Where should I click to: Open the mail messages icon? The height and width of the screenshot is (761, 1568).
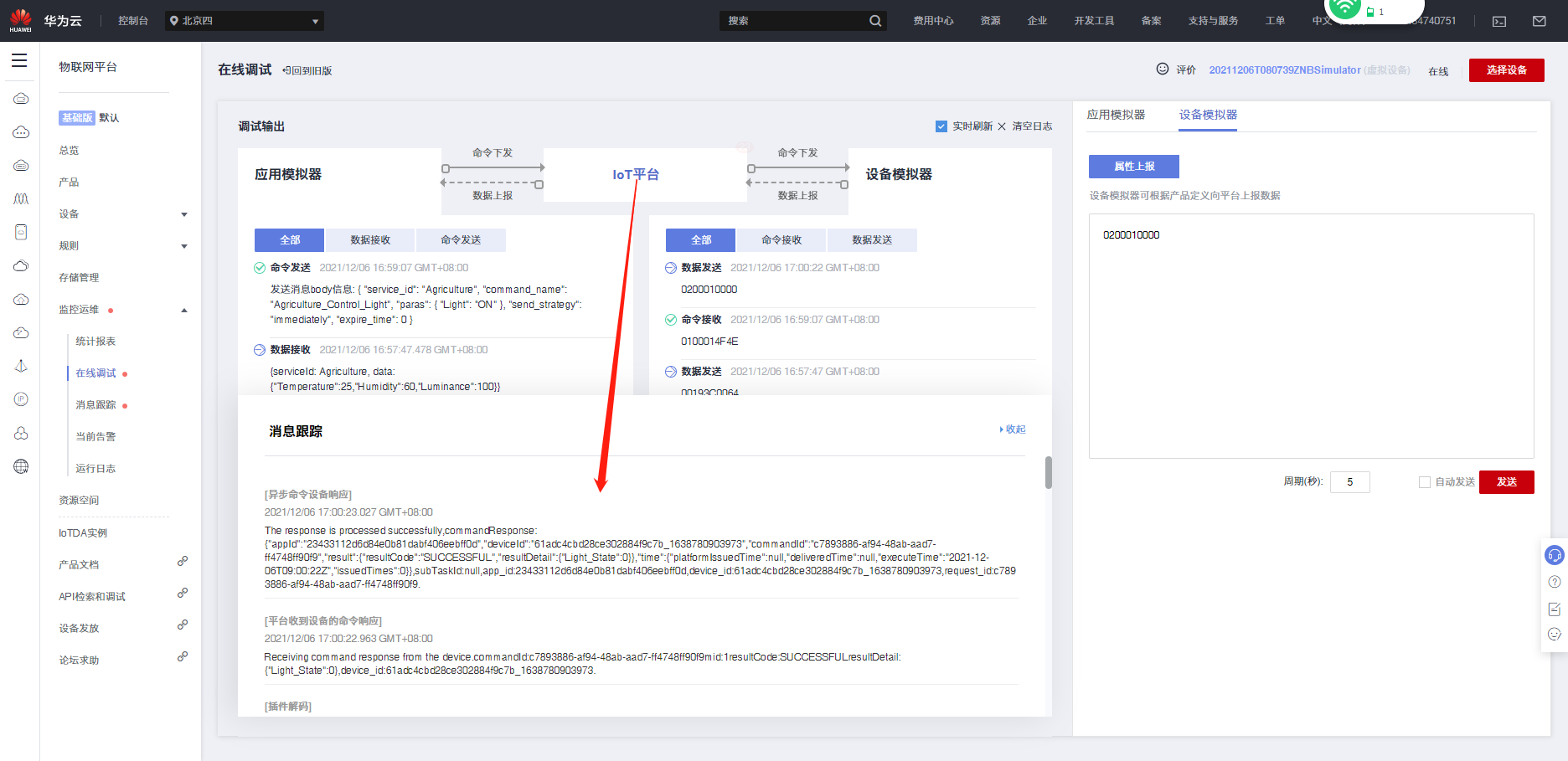pyautogui.click(x=1540, y=21)
